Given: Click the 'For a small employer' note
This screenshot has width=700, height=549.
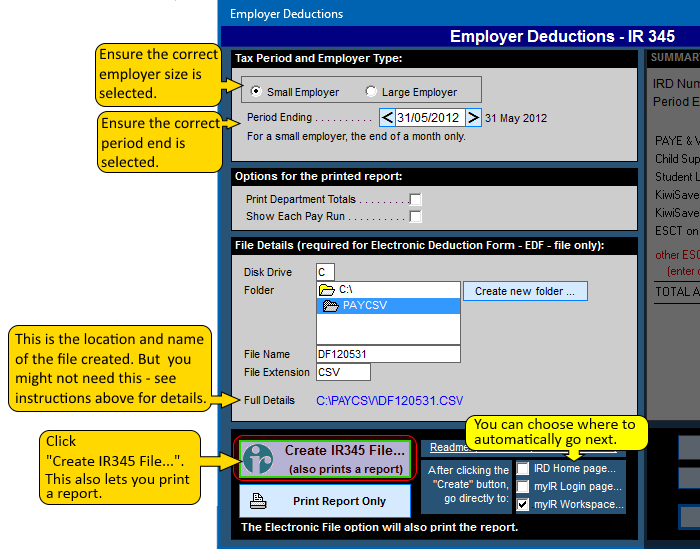Looking at the screenshot, I should click(x=356, y=136).
